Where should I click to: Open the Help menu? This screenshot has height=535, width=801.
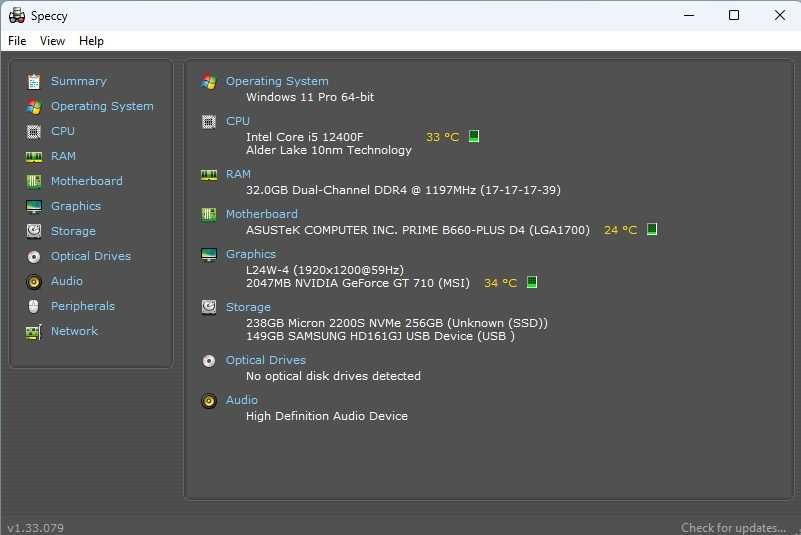click(x=91, y=41)
